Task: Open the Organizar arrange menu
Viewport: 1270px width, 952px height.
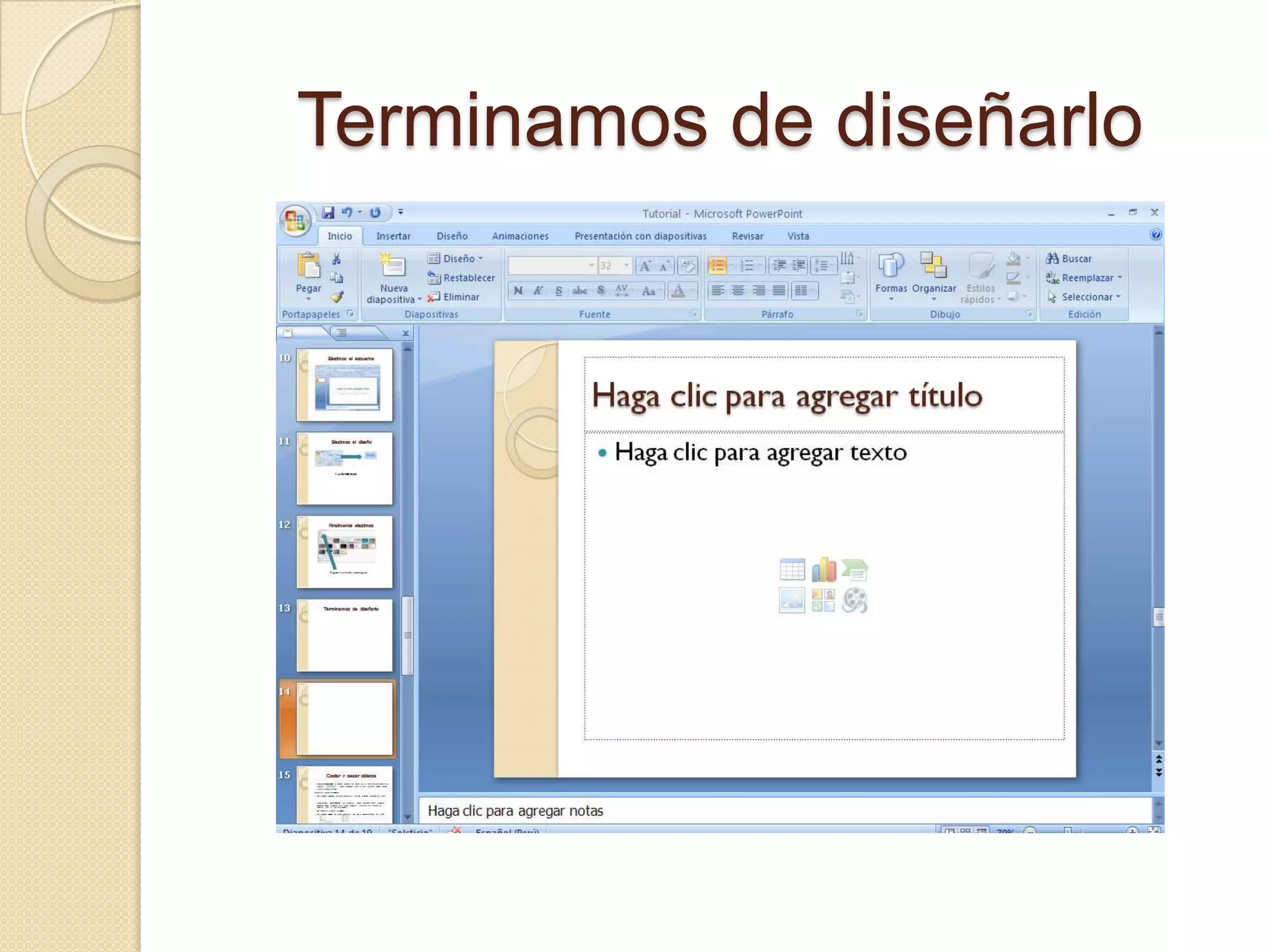Action: 934,276
